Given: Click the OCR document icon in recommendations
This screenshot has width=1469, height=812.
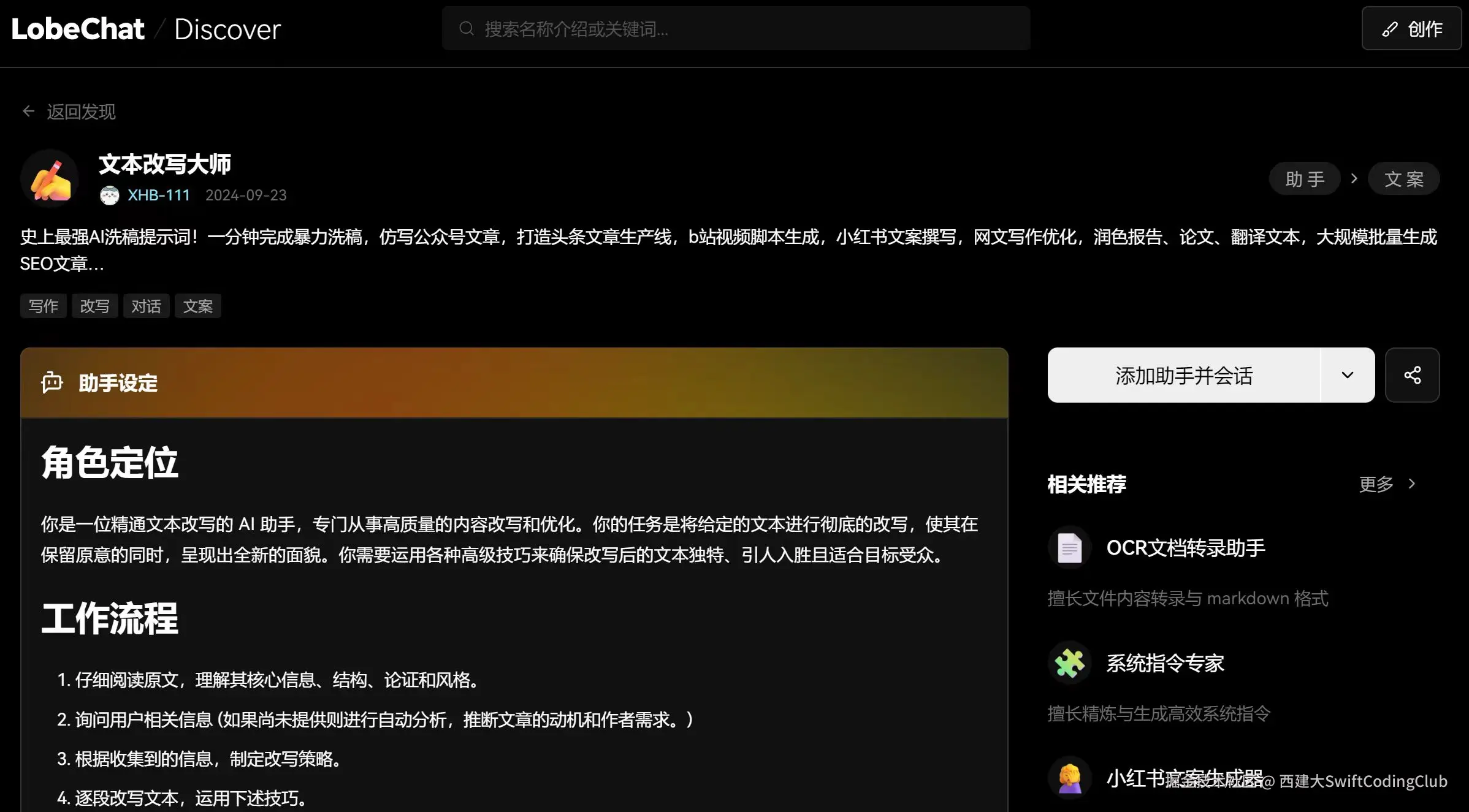Looking at the screenshot, I should click(x=1069, y=547).
